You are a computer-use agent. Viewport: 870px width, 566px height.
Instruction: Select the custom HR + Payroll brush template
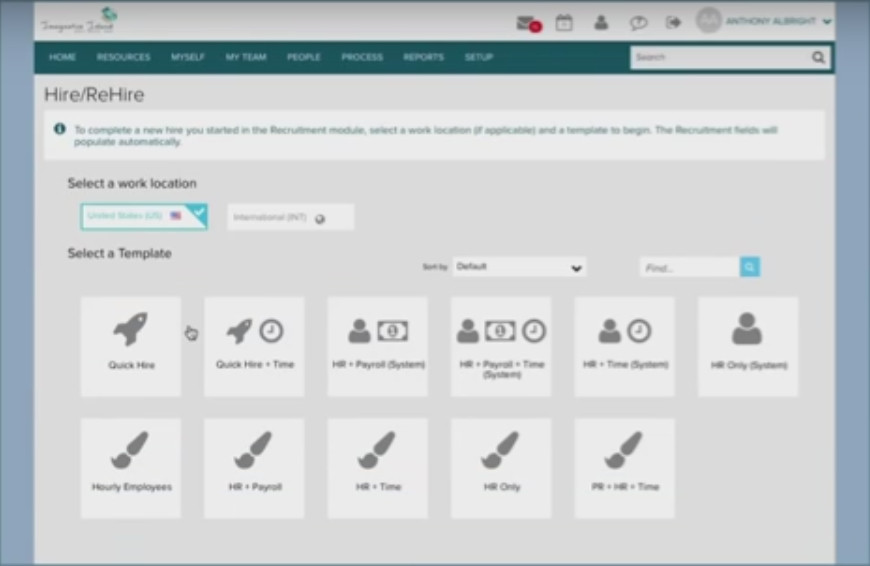pos(254,468)
